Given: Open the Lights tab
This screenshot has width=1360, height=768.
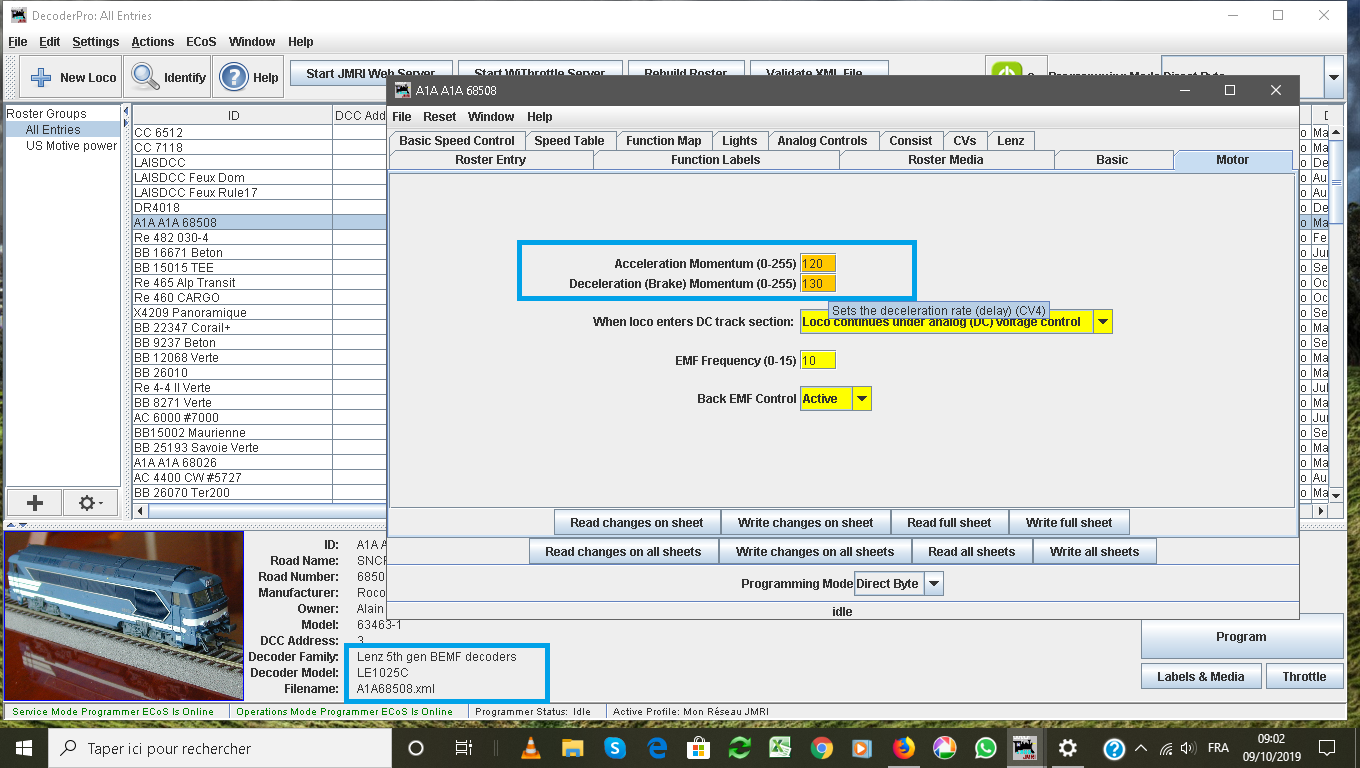Looking at the screenshot, I should tap(740, 141).
